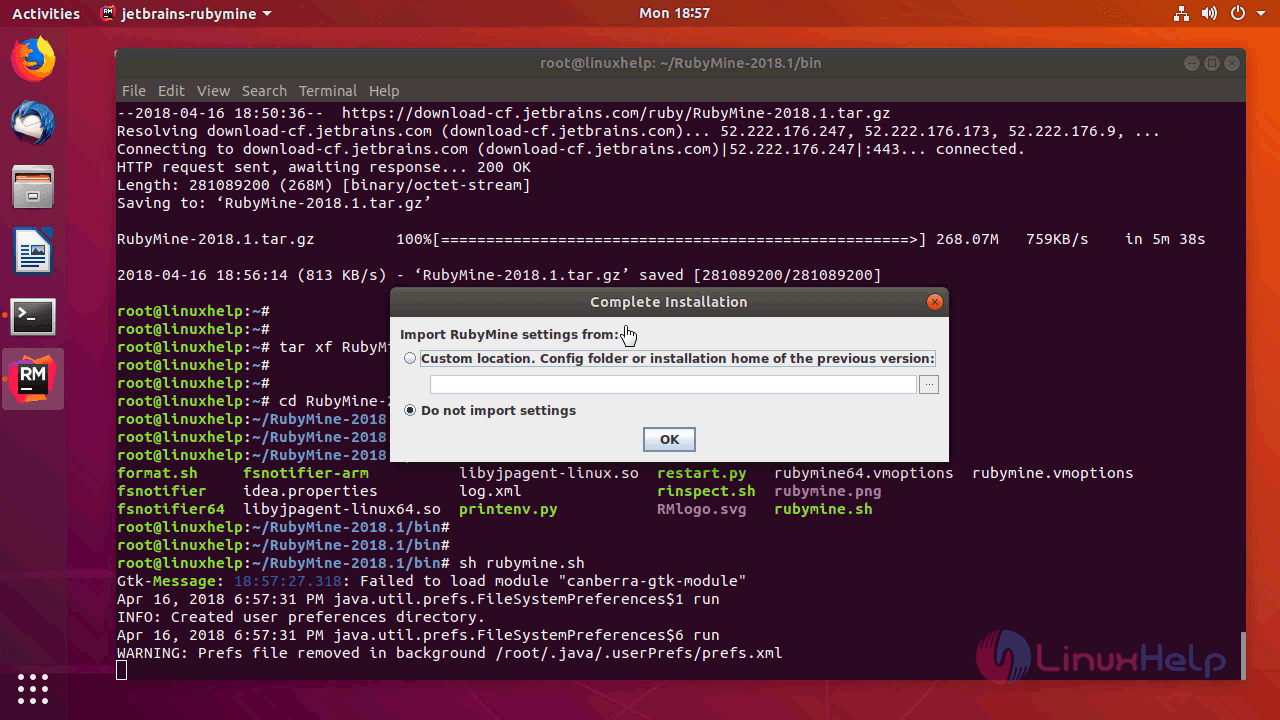Click RMlogo.svg in terminal listing
The height and width of the screenshot is (720, 1280).
coord(701,509)
